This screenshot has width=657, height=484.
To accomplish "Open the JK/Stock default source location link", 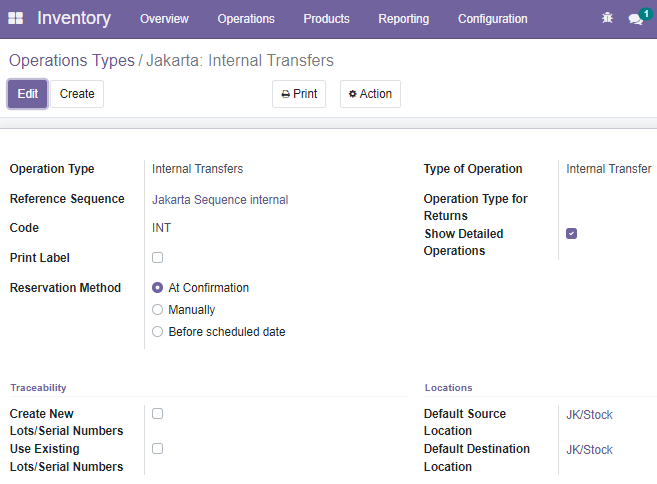I will pos(589,415).
